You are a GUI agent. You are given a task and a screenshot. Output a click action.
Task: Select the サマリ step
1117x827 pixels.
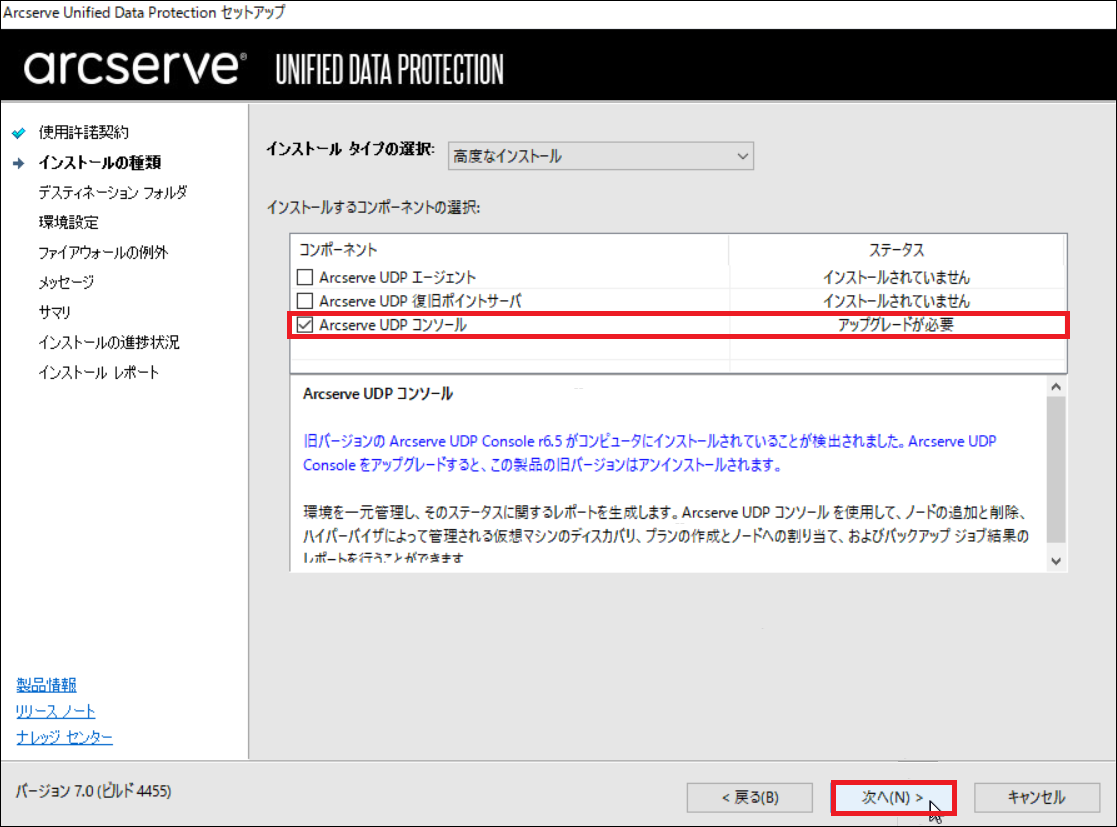click(x=55, y=312)
